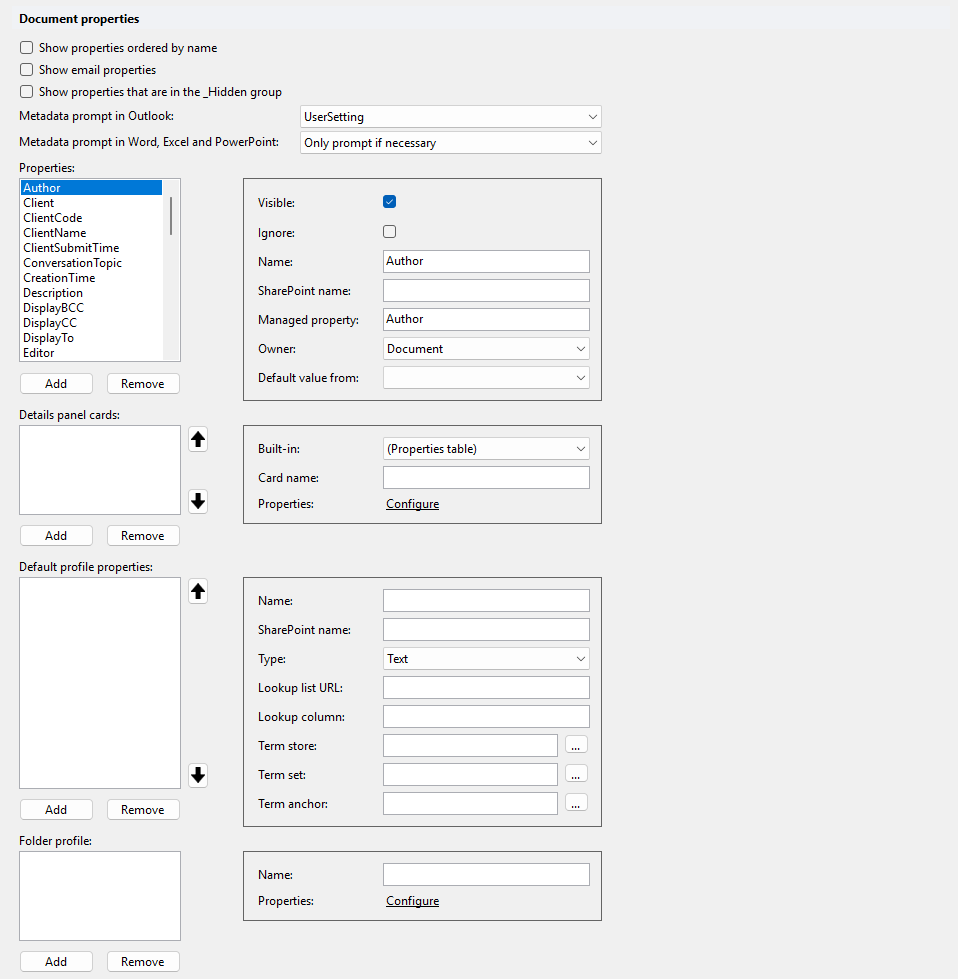Viewport: 958px width, 979px height.
Task: Expand the Built-in dropdown
Action: 486,449
